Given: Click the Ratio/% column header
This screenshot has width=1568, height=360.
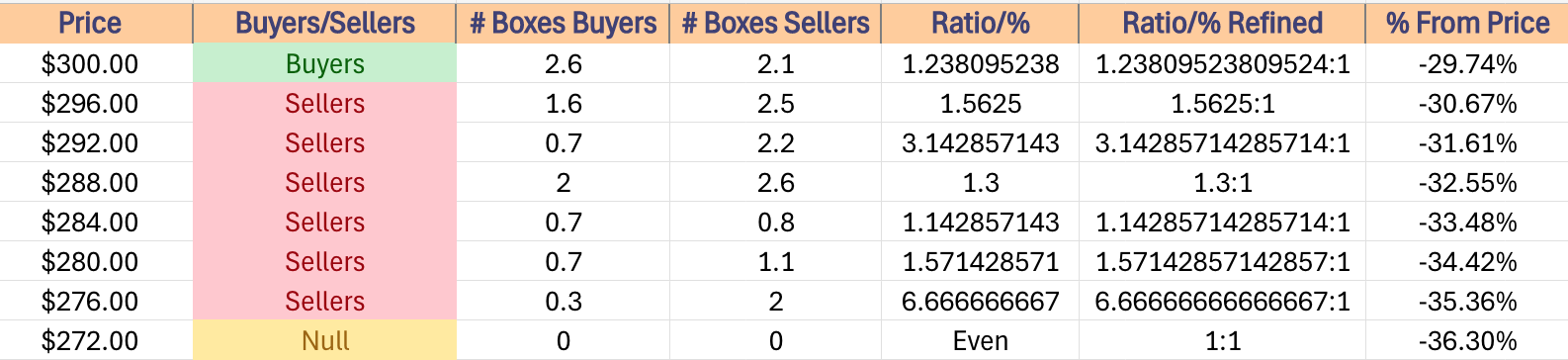Looking at the screenshot, I should point(980,22).
